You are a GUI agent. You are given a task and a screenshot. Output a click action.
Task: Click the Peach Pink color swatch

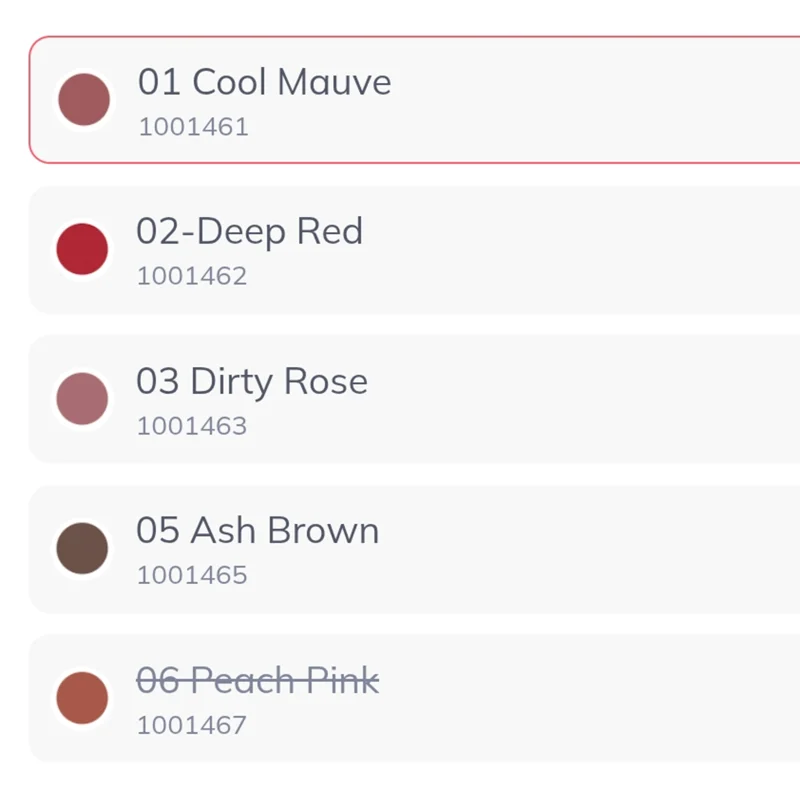coord(83,698)
